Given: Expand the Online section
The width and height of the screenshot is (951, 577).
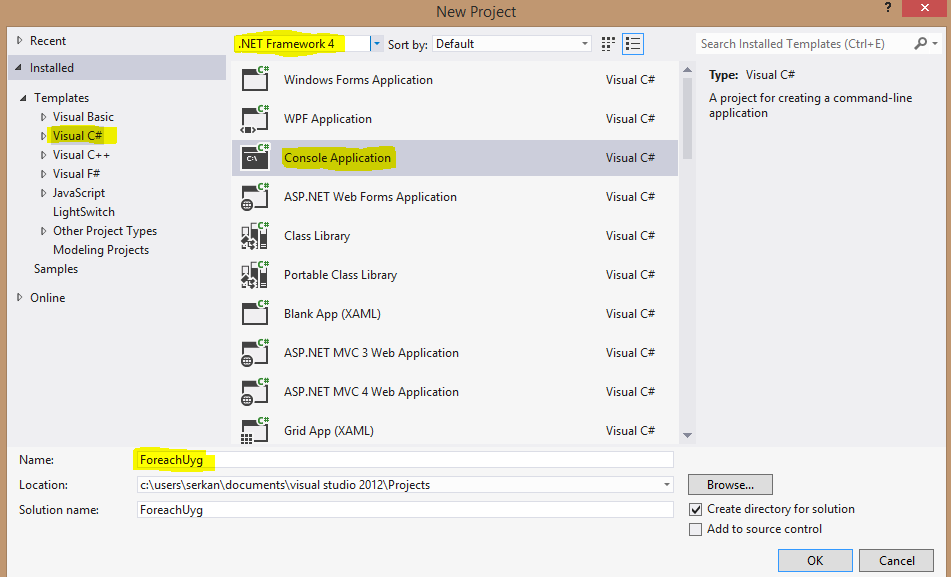Looking at the screenshot, I should pyautogui.click(x=19, y=297).
